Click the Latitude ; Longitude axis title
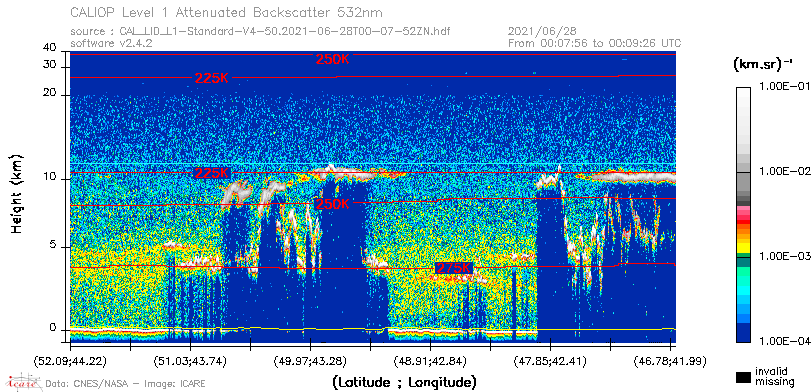Viewport: 811px width, 392px height. (x=404, y=383)
